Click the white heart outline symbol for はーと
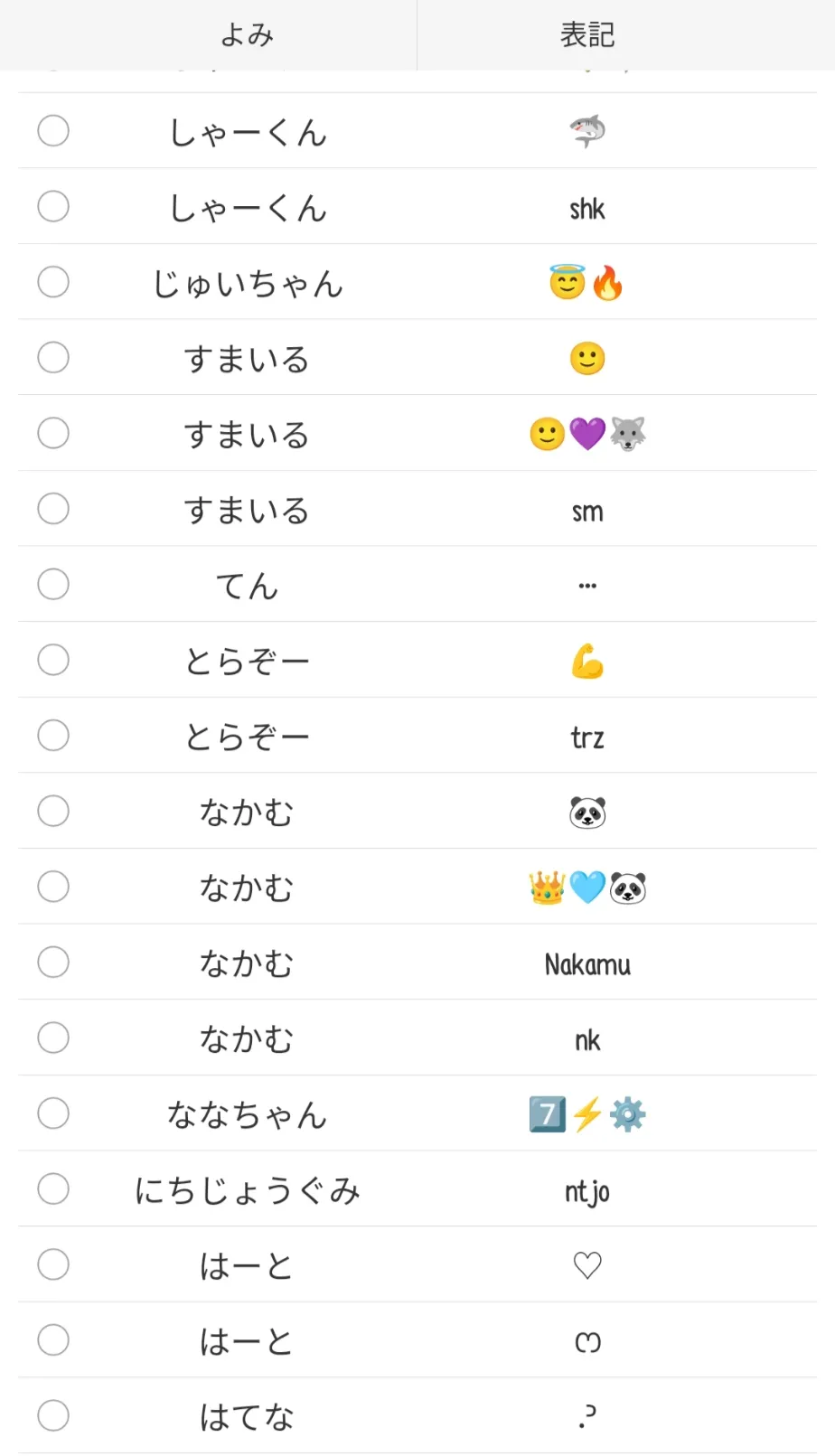Viewport: 835px width, 1456px height. 587,1265
